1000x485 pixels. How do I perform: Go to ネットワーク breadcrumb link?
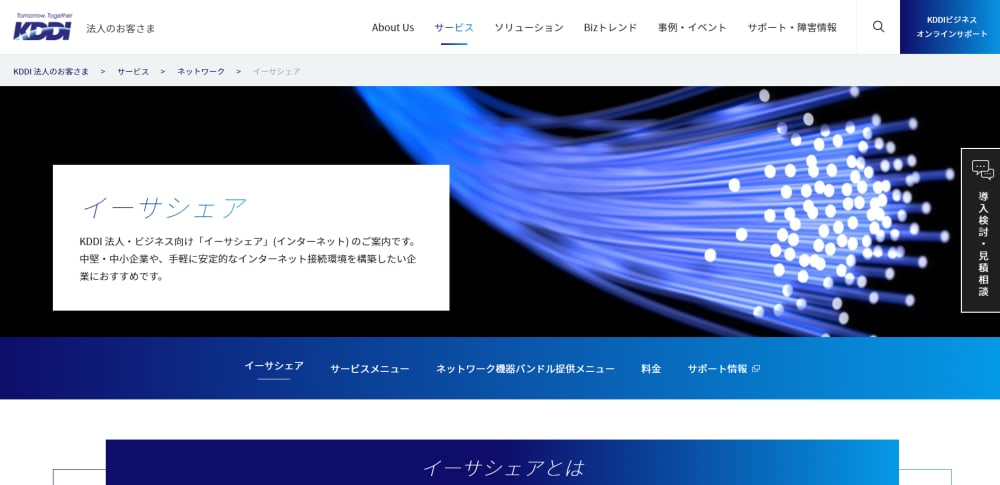[x=201, y=71]
